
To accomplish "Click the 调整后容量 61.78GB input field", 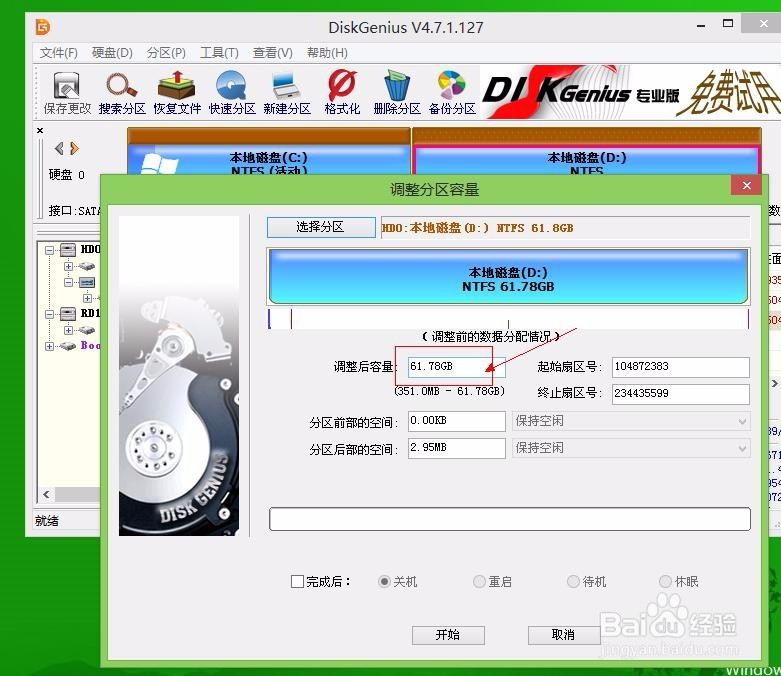I will coord(456,367).
